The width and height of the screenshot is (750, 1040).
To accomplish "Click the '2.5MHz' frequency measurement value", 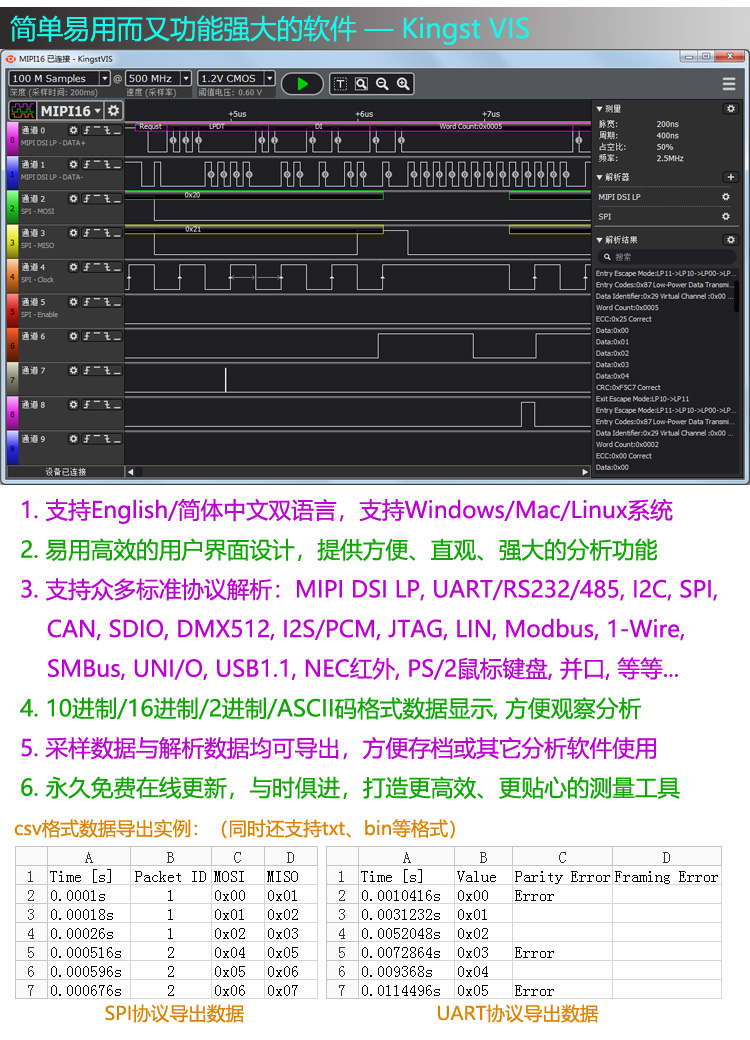I will [x=670, y=159].
